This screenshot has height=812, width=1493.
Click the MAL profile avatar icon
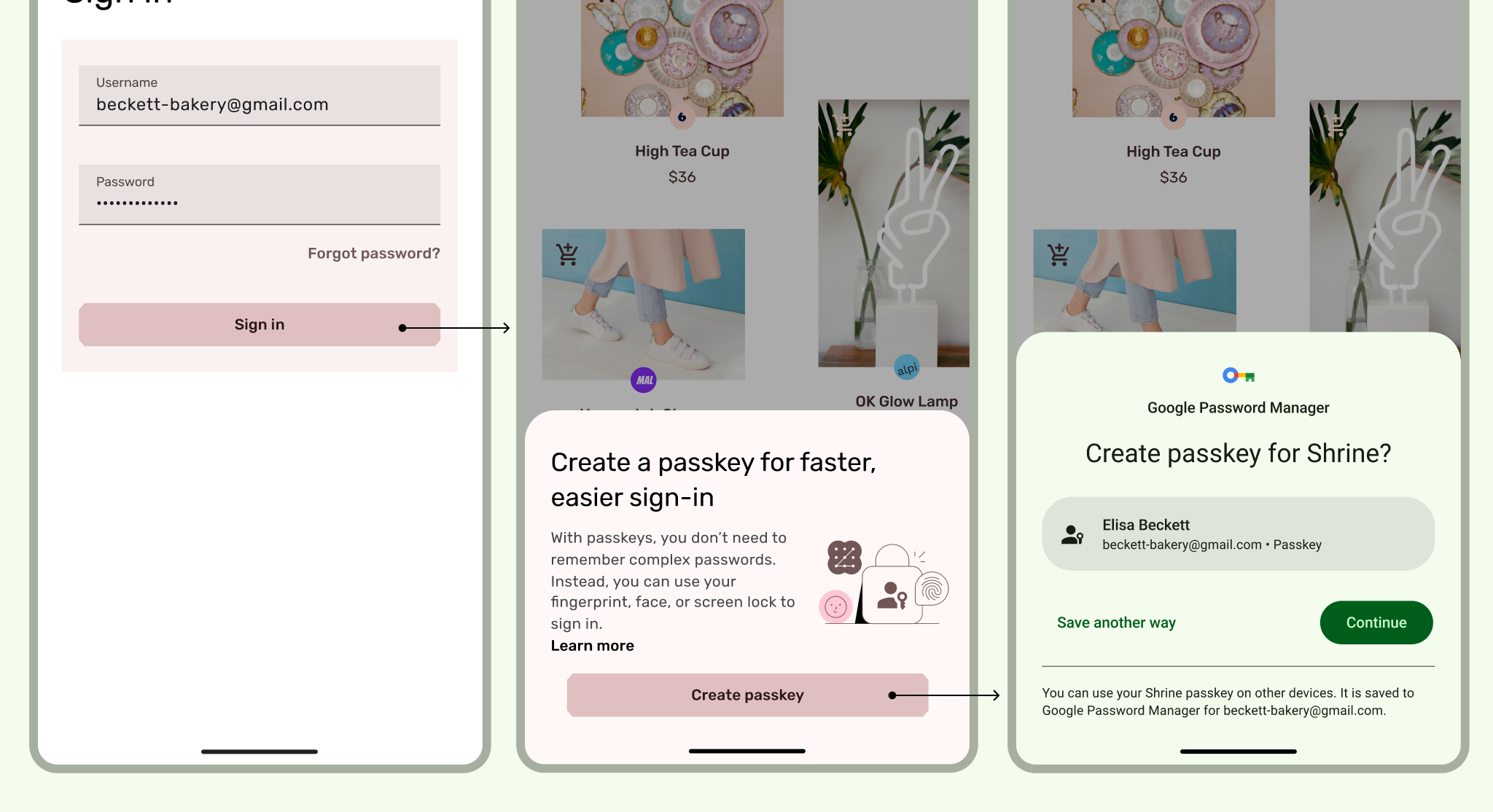click(x=644, y=380)
